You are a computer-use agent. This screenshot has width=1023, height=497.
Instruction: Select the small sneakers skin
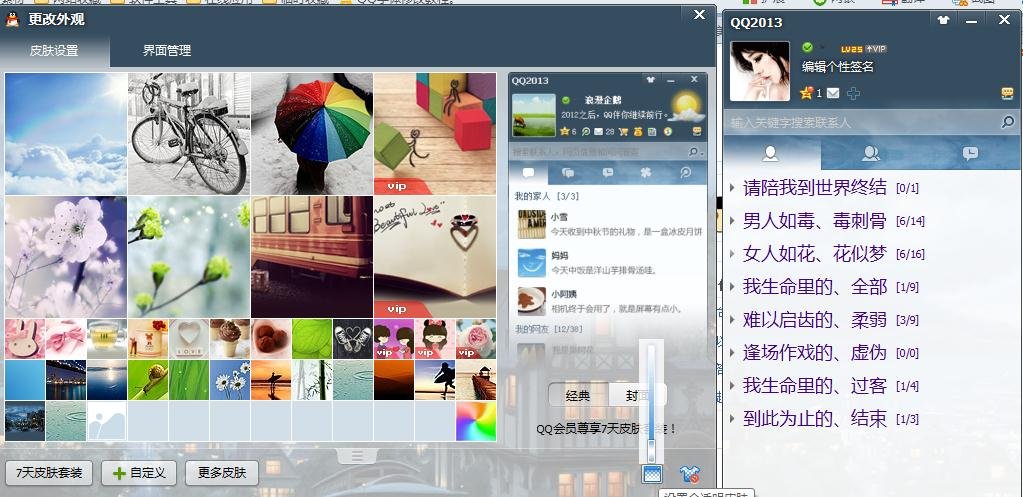[353, 339]
